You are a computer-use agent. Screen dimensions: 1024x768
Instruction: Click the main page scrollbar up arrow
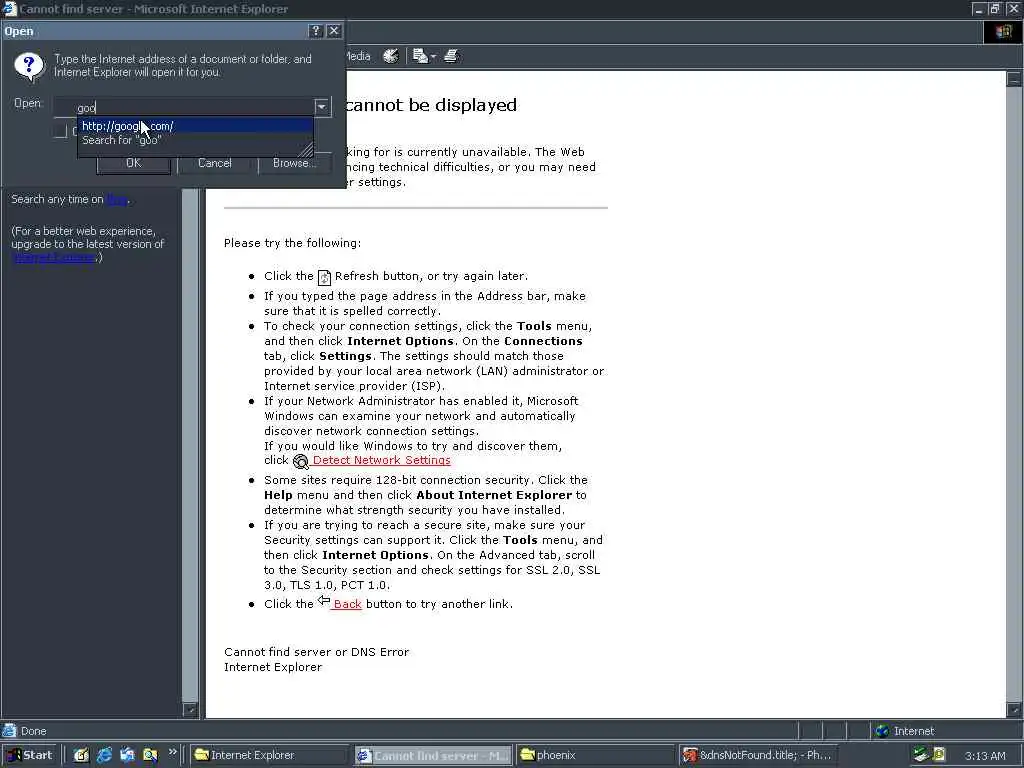pos(1014,79)
